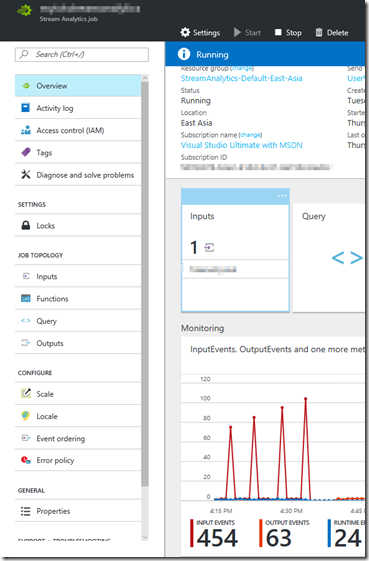Click the sidebar vertical scrollbar thumb
This screenshot has height=561, width=369.
click(x=145, y=283)
